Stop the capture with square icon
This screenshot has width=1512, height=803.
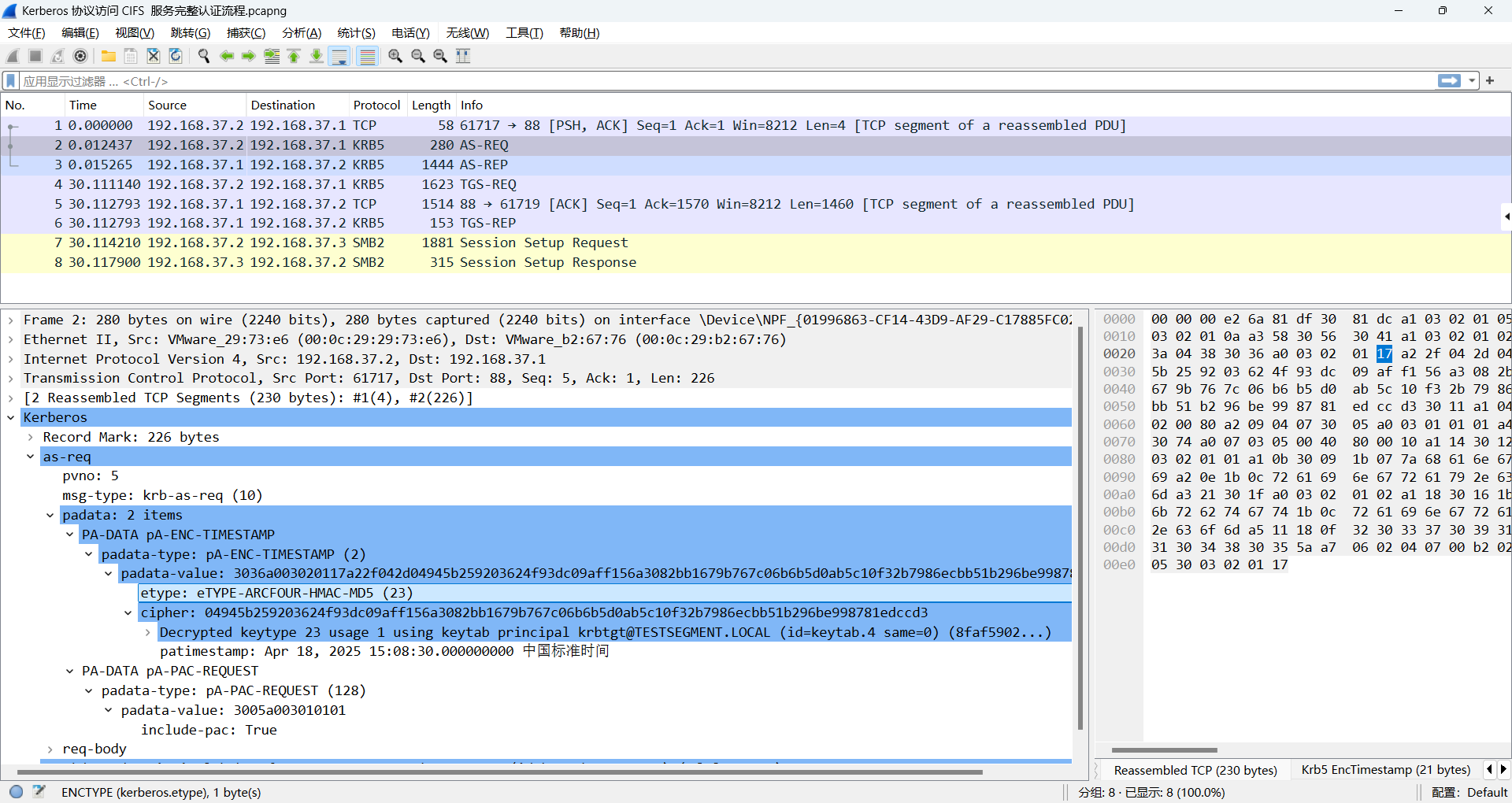pos(35,56)
